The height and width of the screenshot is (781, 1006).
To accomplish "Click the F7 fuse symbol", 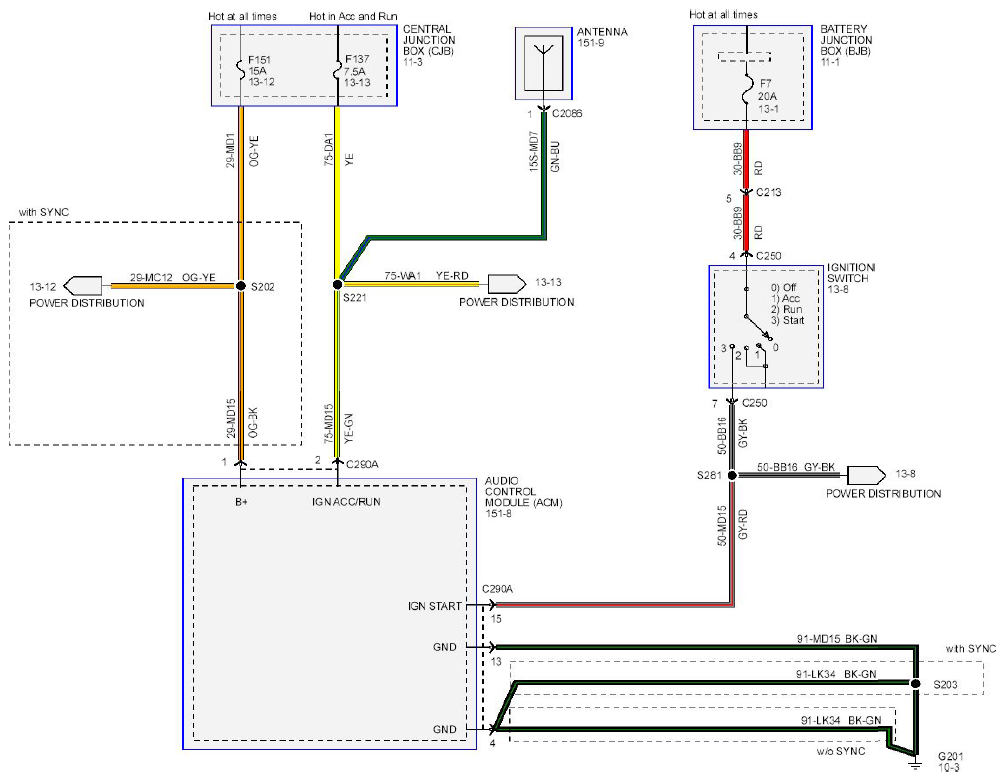I will point(746,90).
